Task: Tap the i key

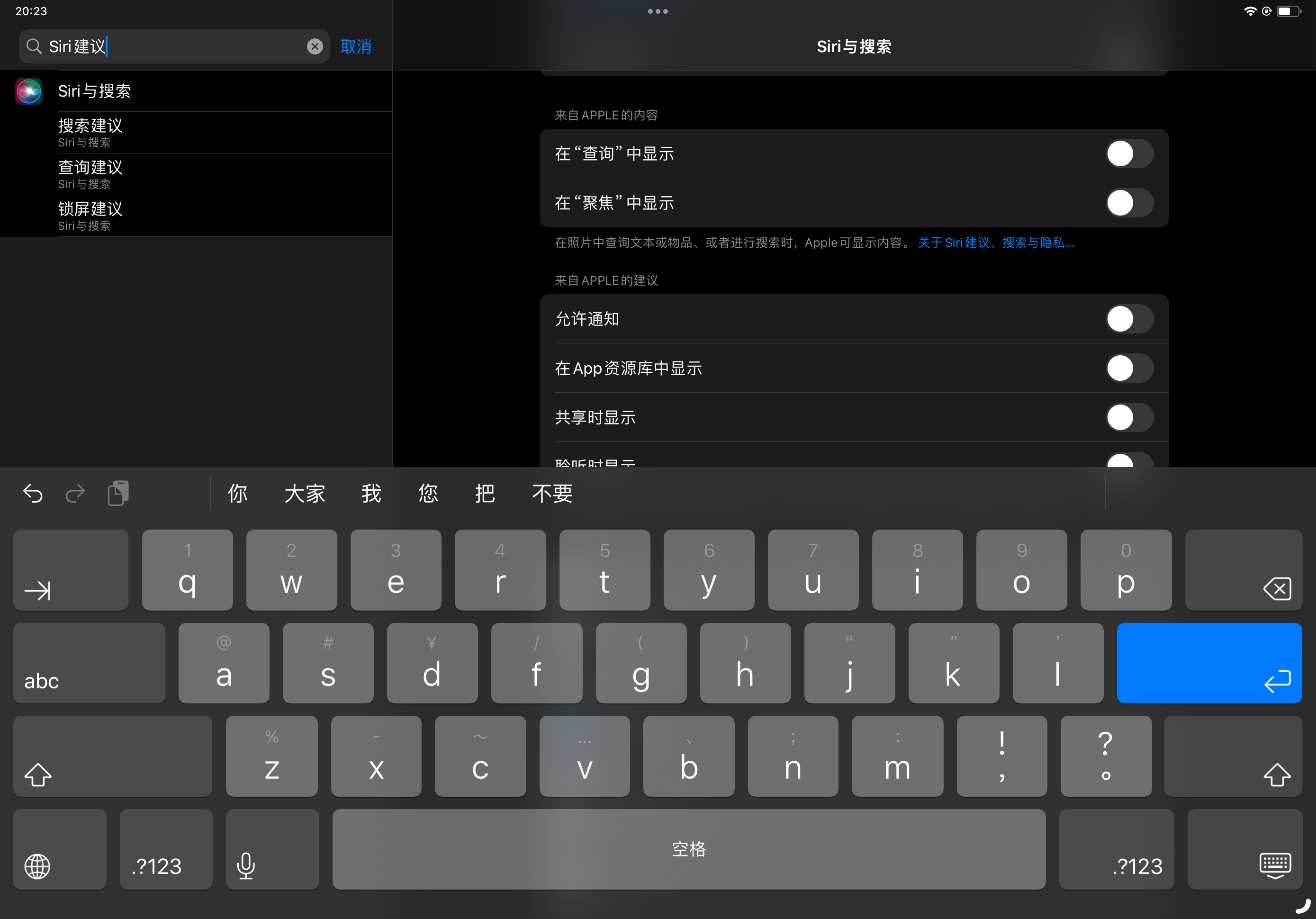Action: [x=918, y=570]
